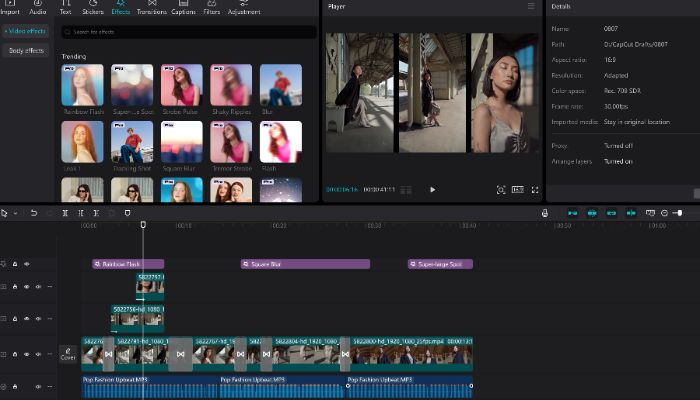Select the Blur effect thumbnail

tap(281, 85)
